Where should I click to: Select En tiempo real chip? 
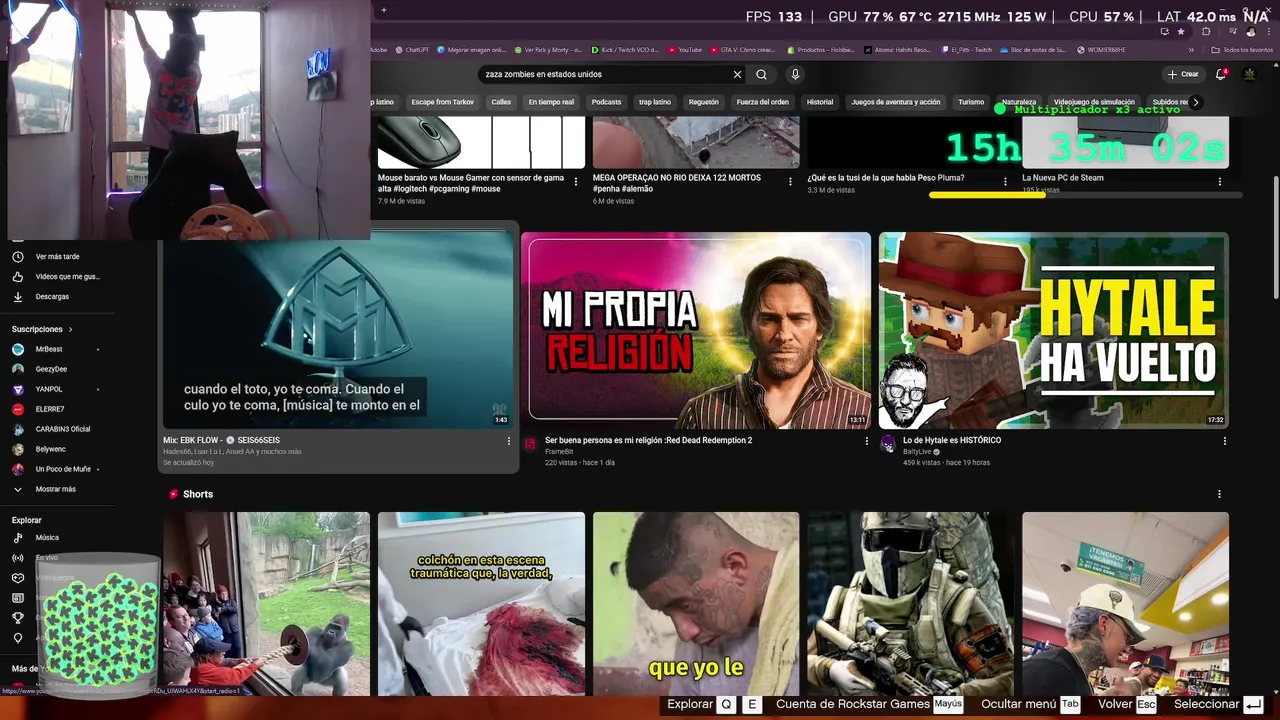tap(551, 102)
